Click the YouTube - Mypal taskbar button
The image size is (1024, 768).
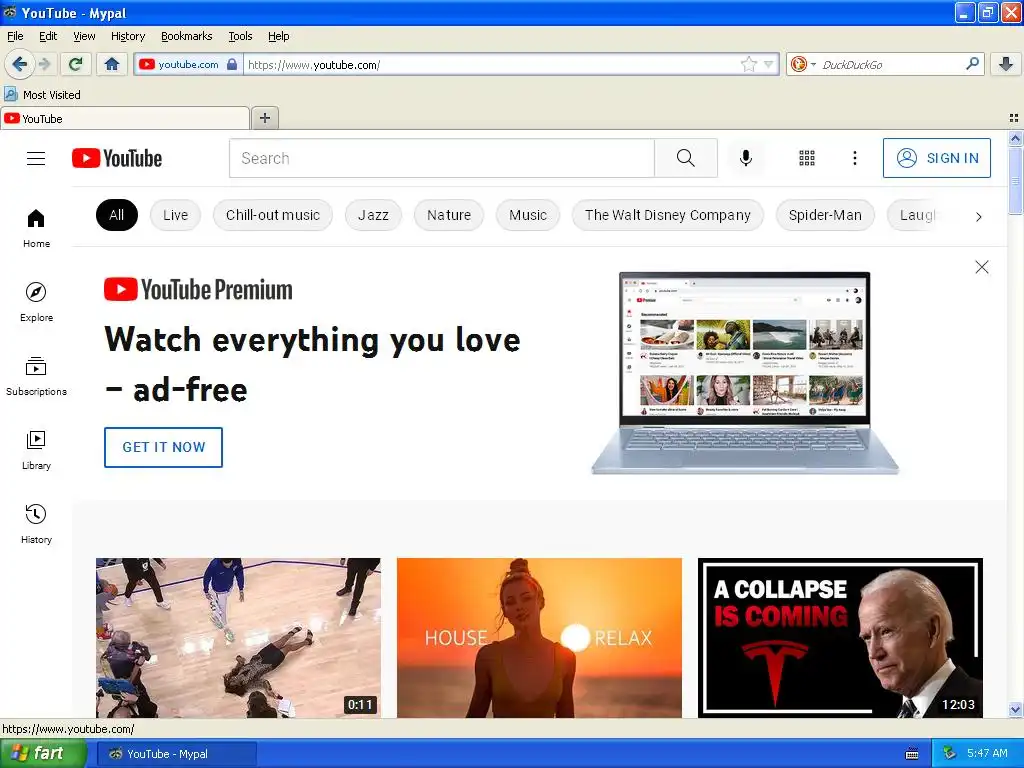(x=176, y=754)
